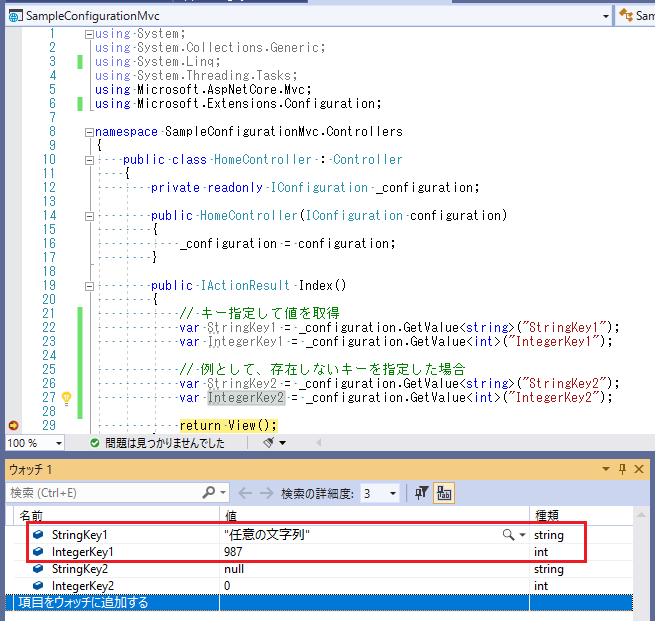Toggle the highlighted watch toolbar button next to the filter pin

444,493
